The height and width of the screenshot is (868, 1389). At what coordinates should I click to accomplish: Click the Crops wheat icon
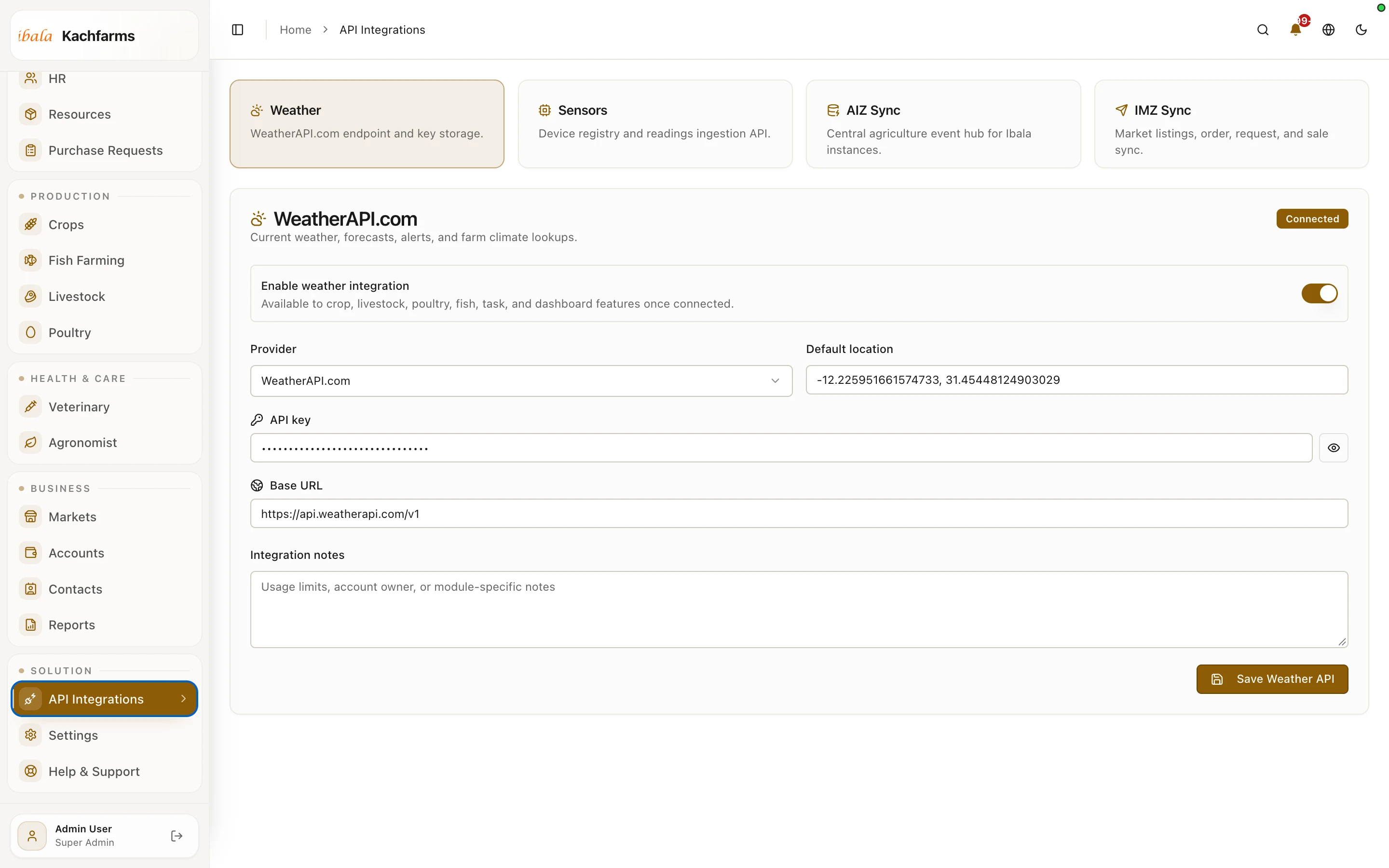click(x=31, y=224)
